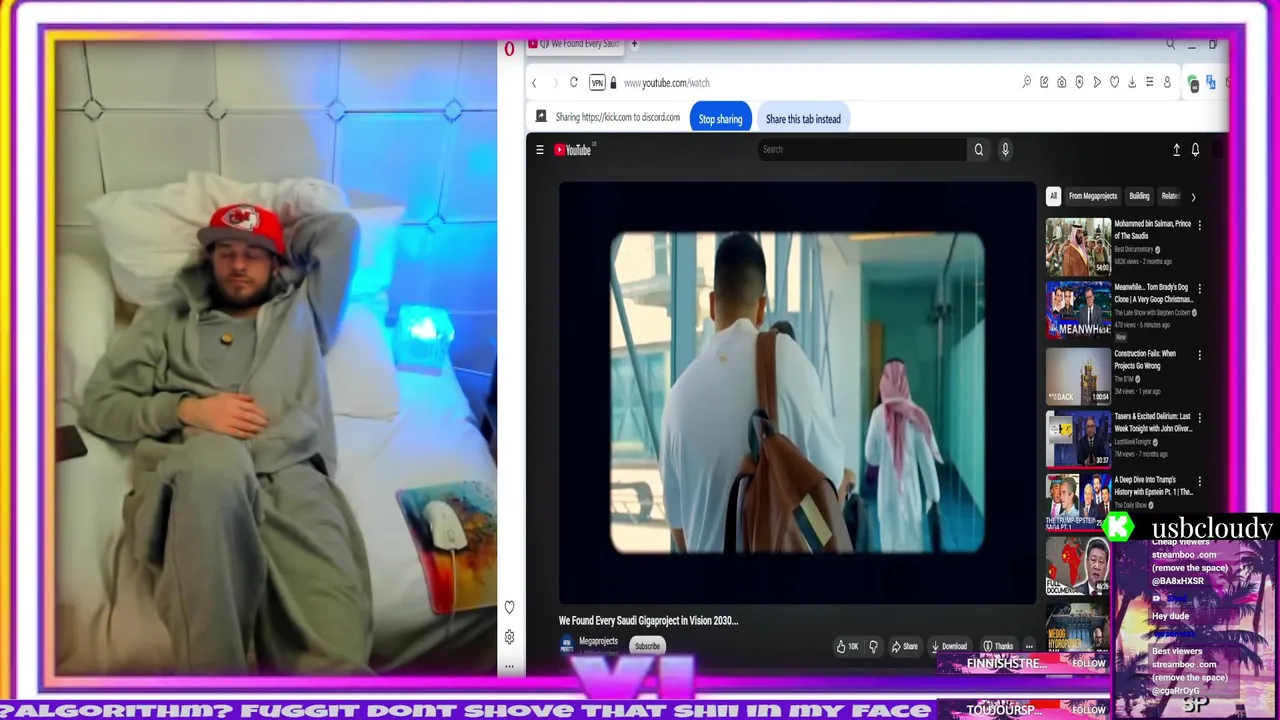Open 'Mohammed bin Salman, Prince' video thumbnail
This screenshot has height=720, width=1280.
point(1078,247)
